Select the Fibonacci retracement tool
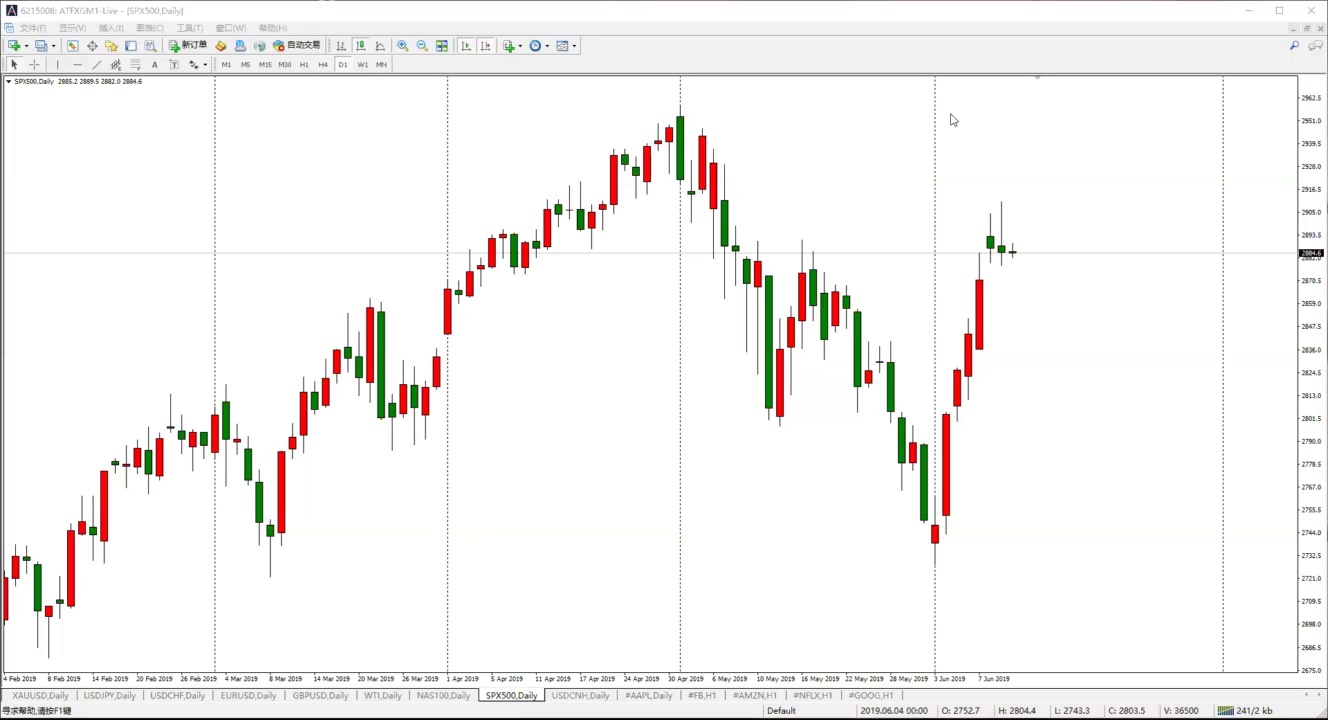 (135, 65)
